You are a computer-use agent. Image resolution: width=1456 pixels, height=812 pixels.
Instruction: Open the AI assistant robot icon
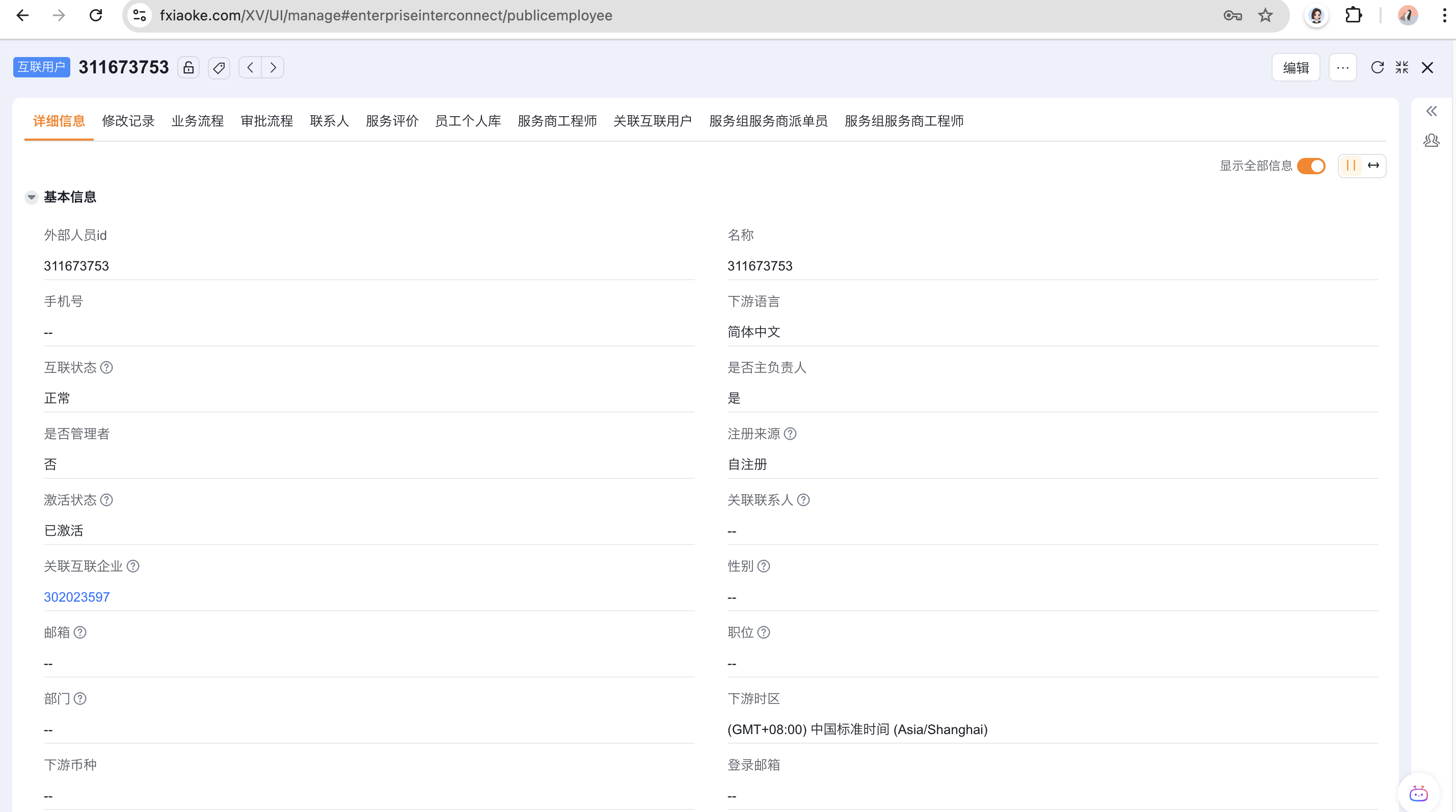click(x=1418, y=793)
